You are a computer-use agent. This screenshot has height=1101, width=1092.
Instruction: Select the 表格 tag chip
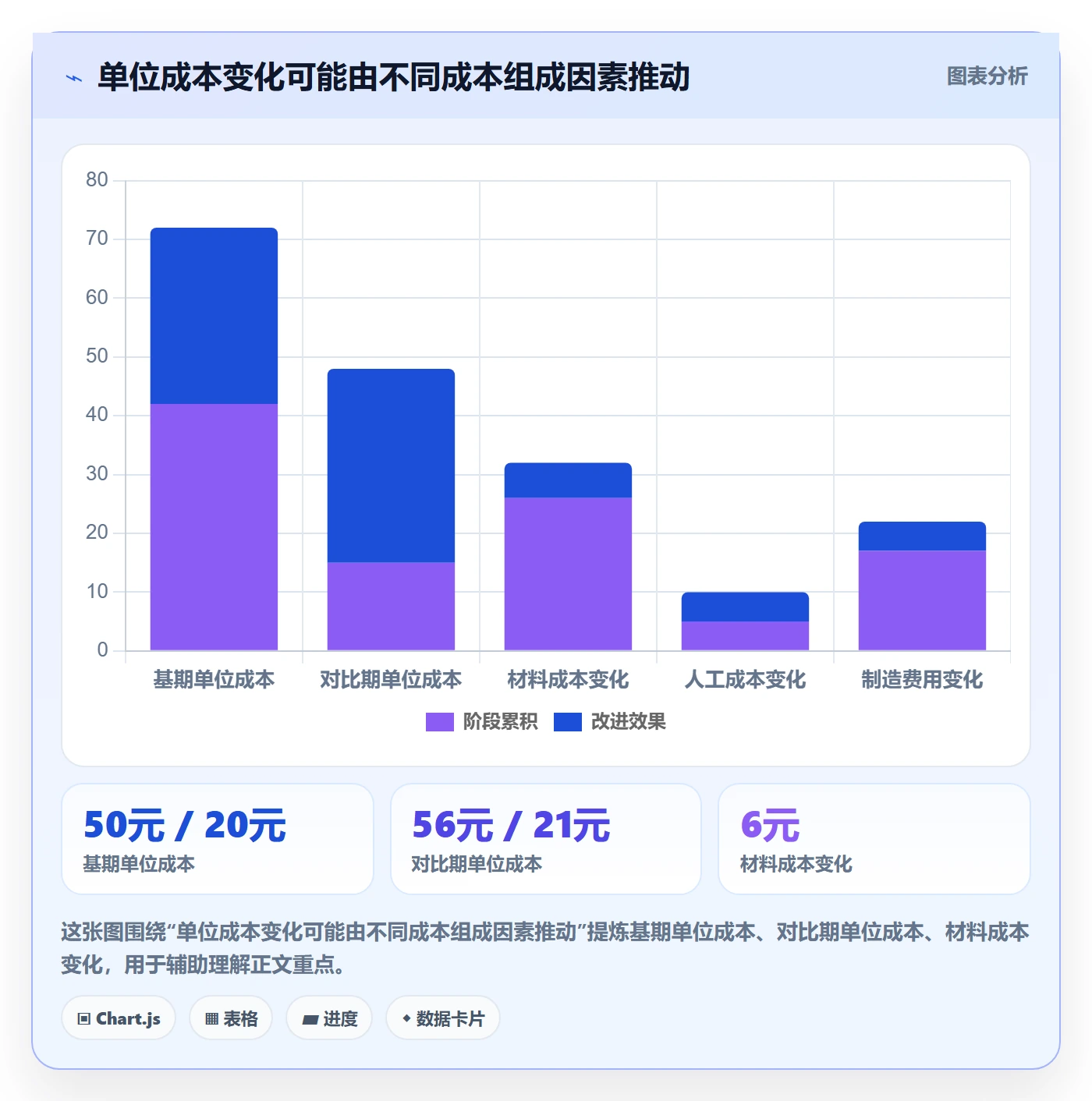[x=231, y=1018]
